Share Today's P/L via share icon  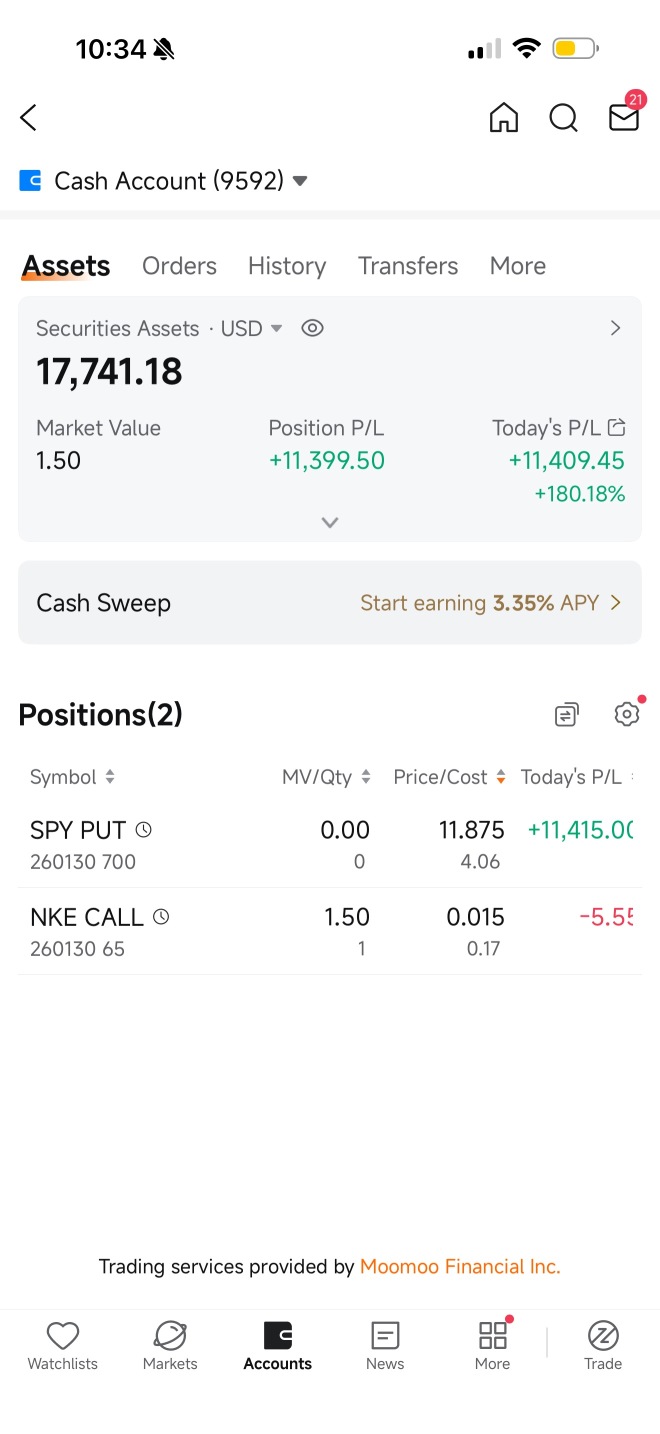click(x=617, y=428)
